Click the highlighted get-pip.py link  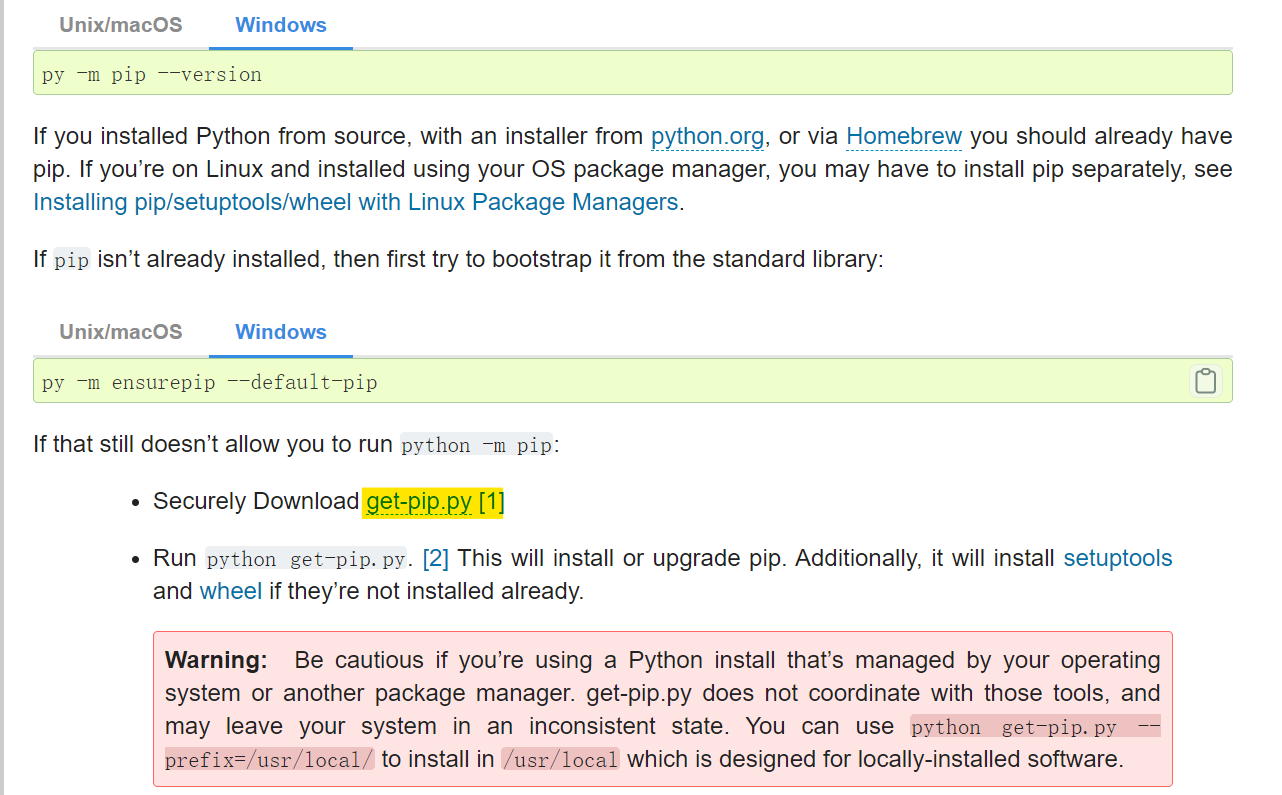click(x=419, y=501)
